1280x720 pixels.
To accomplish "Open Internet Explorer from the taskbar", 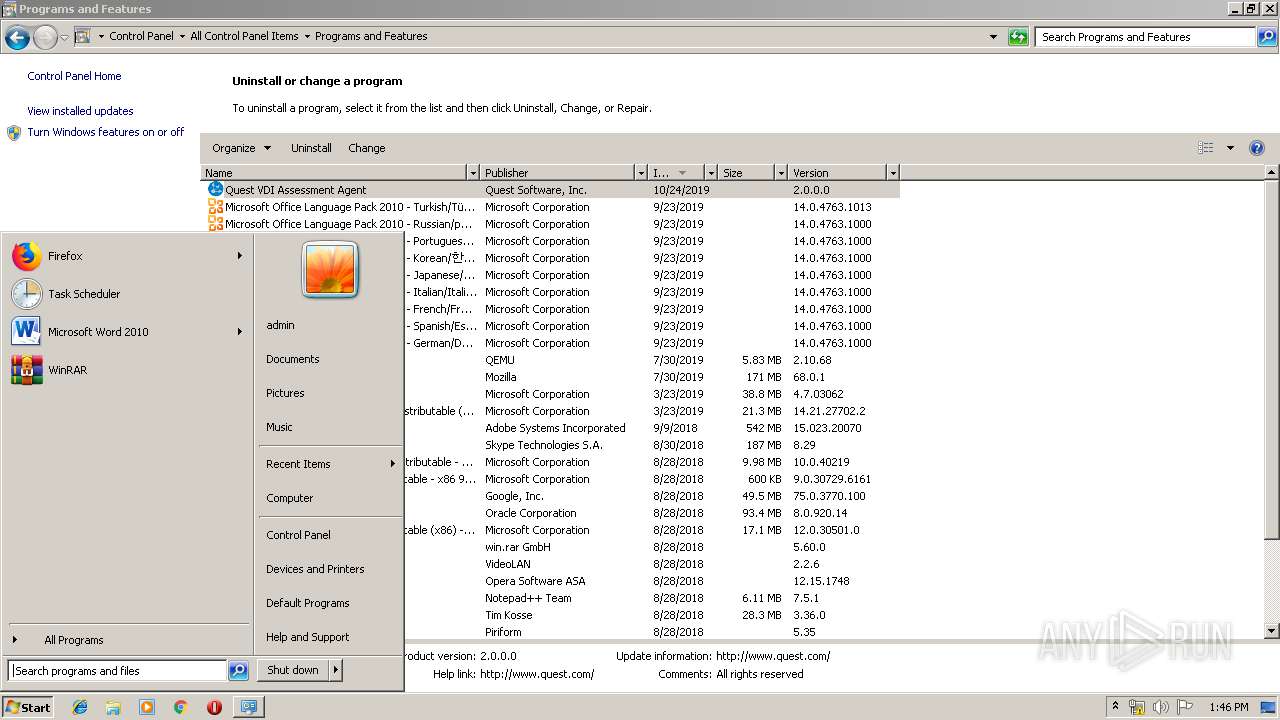I will point(80,707).
